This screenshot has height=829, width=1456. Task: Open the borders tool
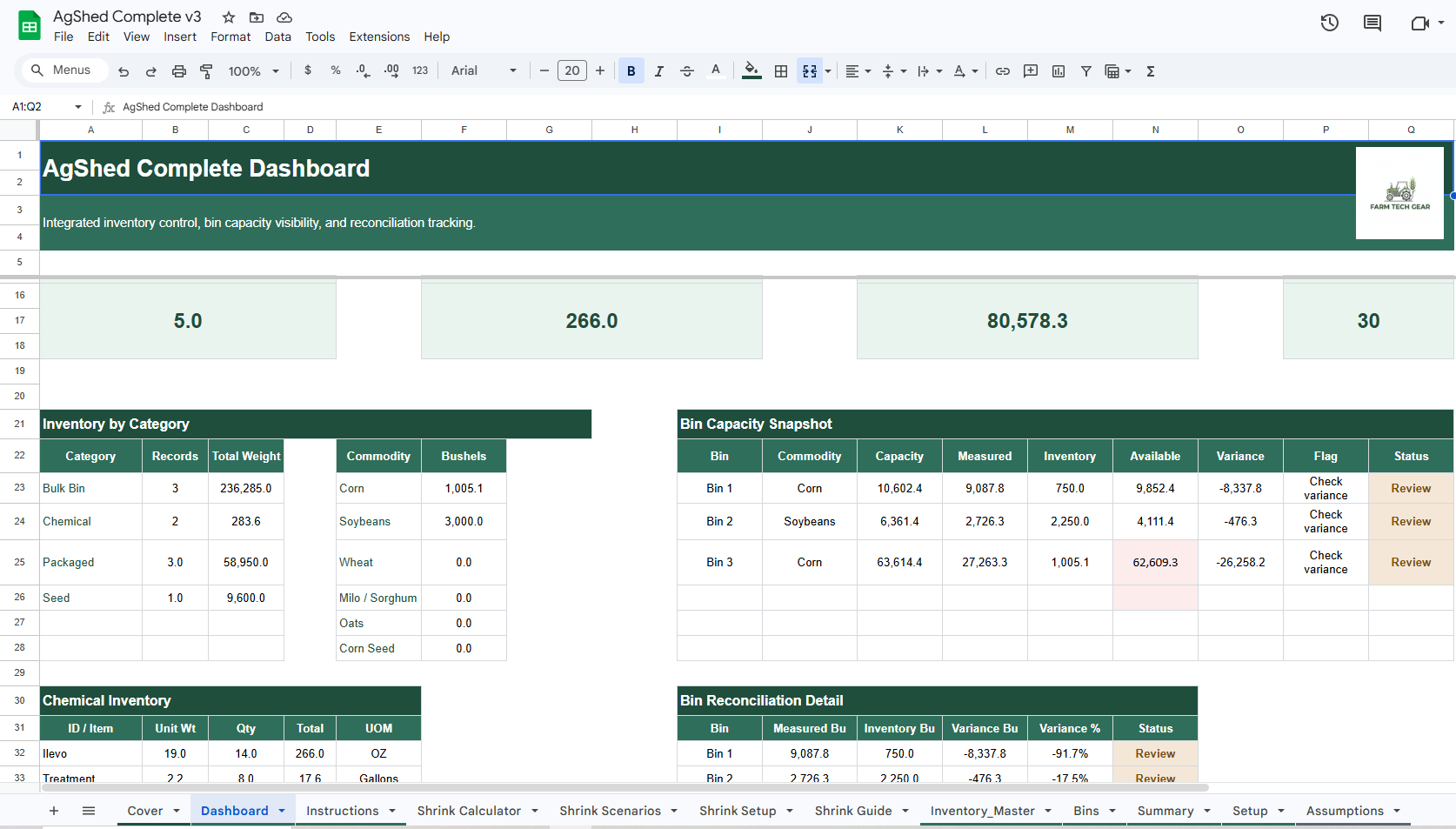[780, 70]
